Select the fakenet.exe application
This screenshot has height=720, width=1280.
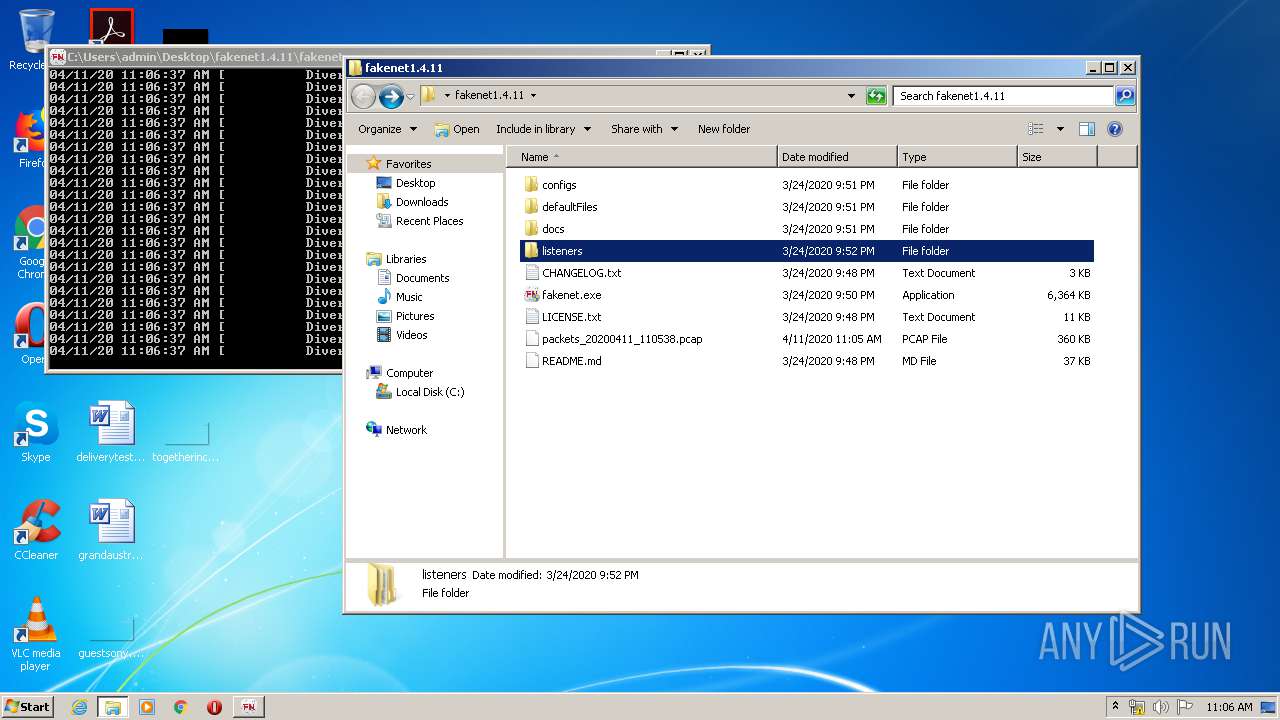[807, 295]
